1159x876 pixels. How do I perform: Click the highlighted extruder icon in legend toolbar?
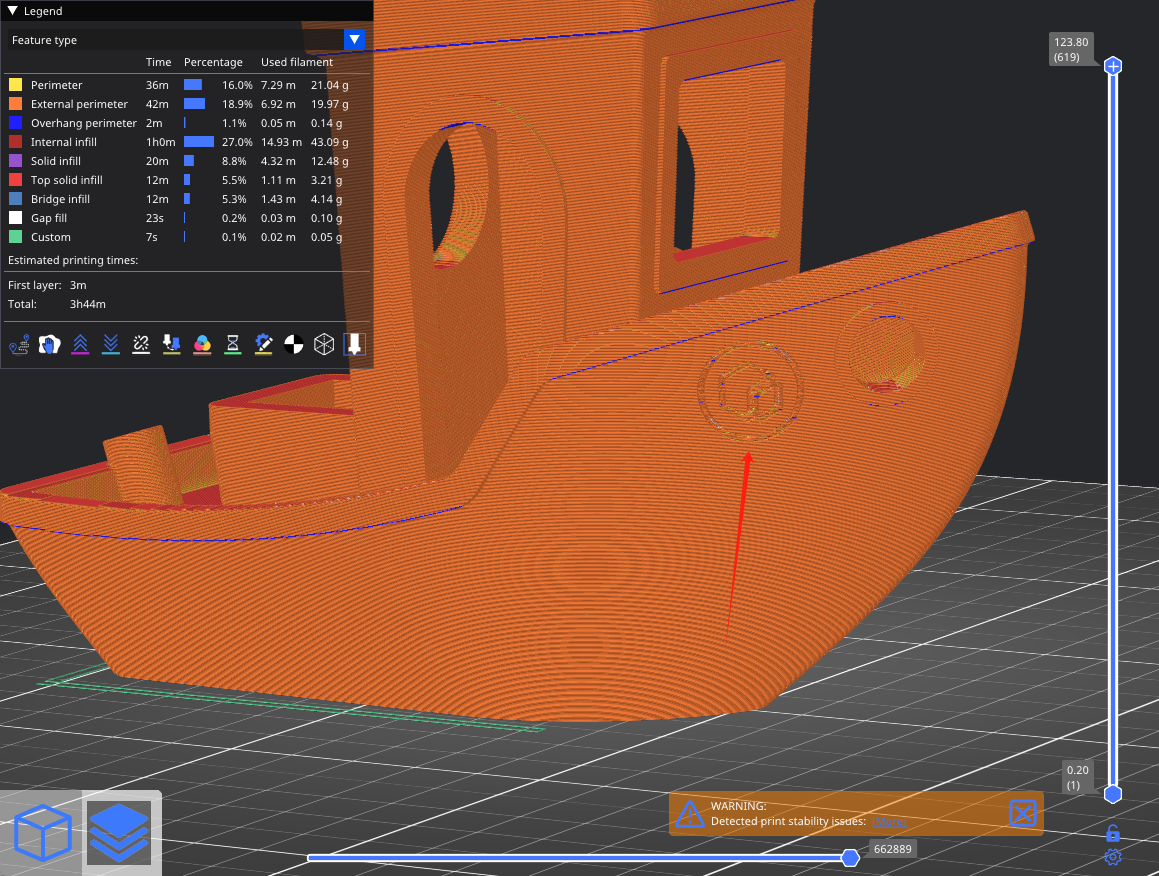[x=355, y=344]
